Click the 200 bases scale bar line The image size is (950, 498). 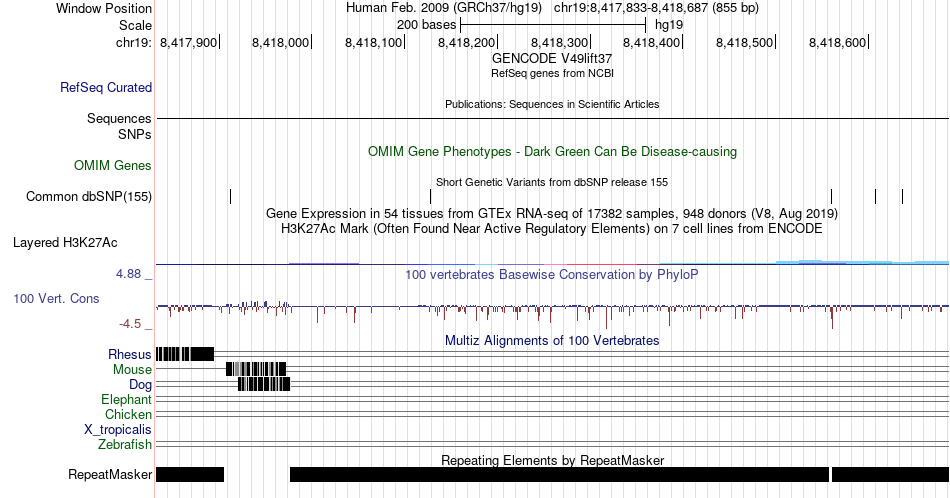[553, 25]
